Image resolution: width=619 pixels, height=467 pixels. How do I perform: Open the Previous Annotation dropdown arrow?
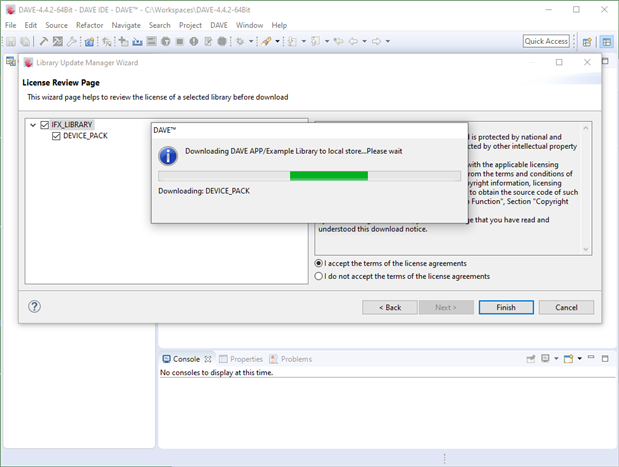point(327,41)
